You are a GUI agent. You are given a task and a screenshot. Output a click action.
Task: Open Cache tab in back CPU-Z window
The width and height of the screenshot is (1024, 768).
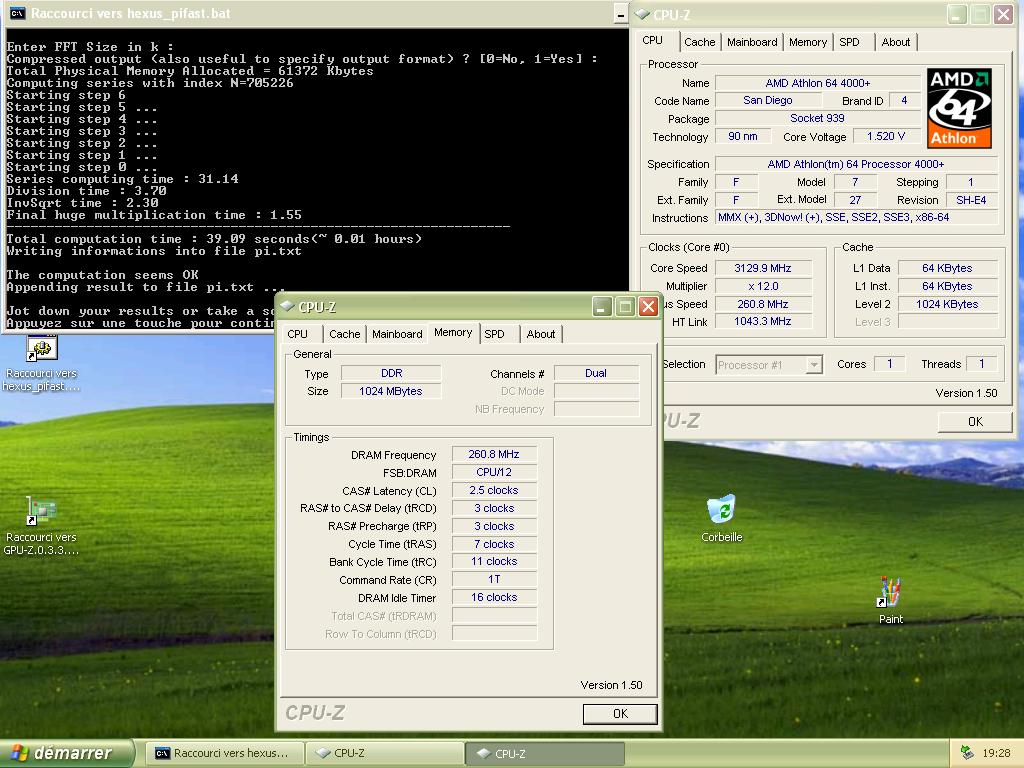pos(700,42)
